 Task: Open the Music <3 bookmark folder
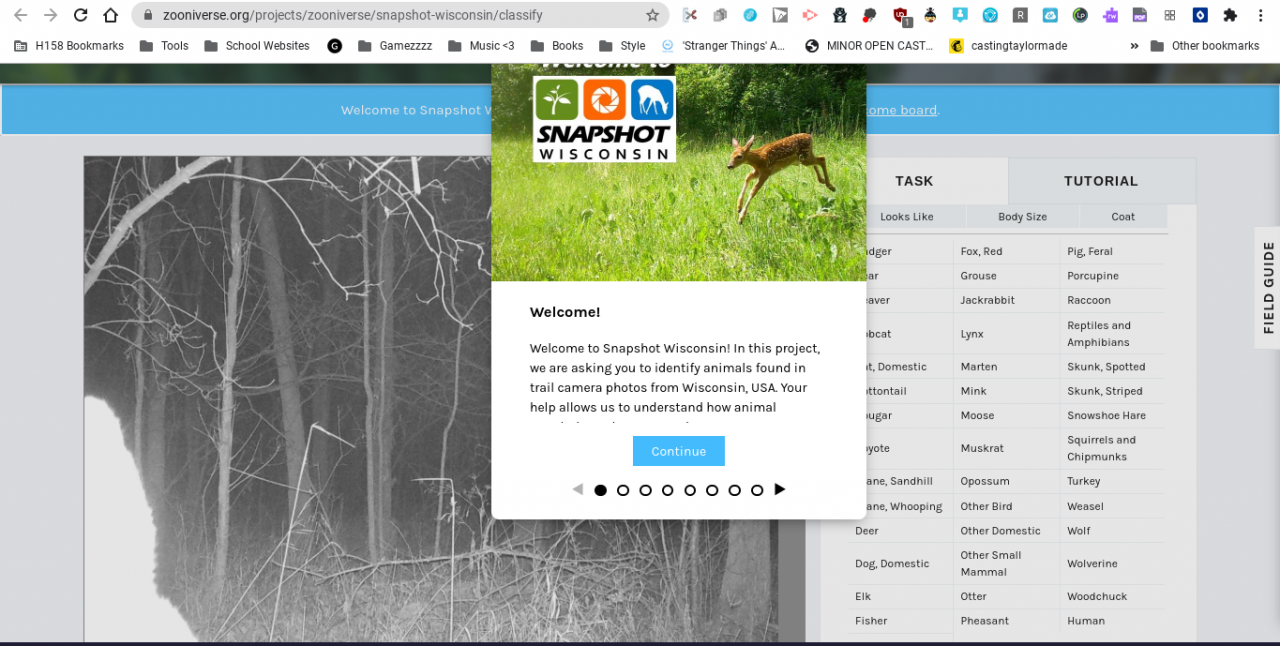481,45
